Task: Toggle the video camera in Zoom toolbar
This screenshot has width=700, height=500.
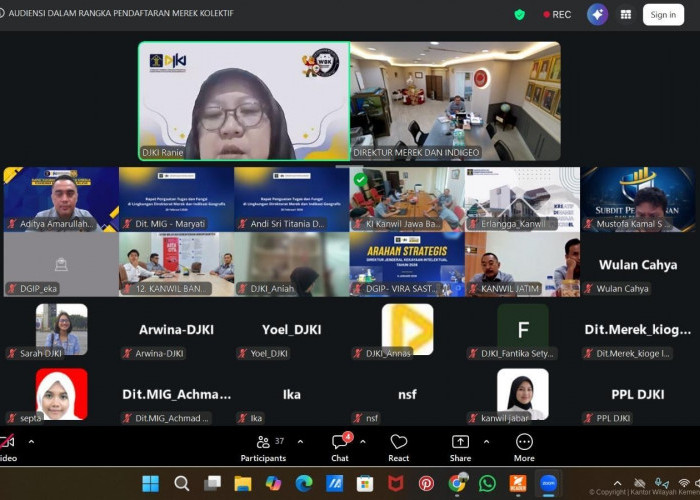Action: [7, 449]
